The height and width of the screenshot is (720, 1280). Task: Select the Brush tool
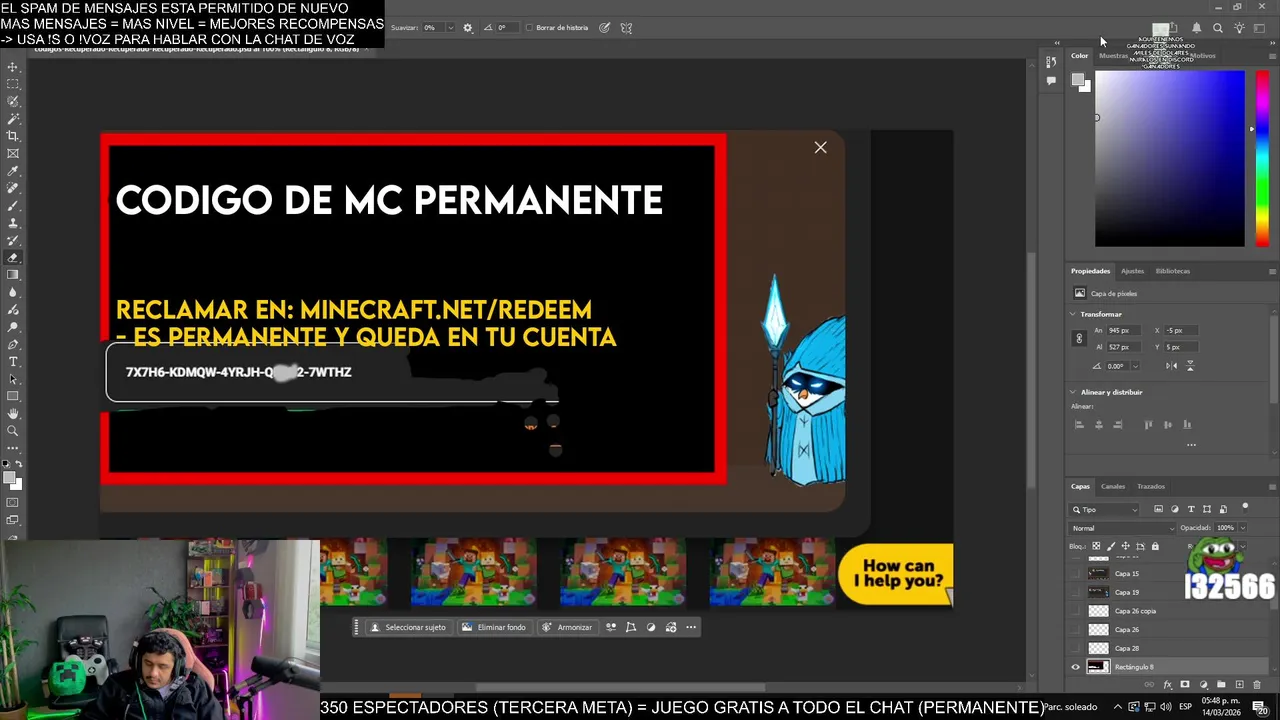(x=13, y=205)
